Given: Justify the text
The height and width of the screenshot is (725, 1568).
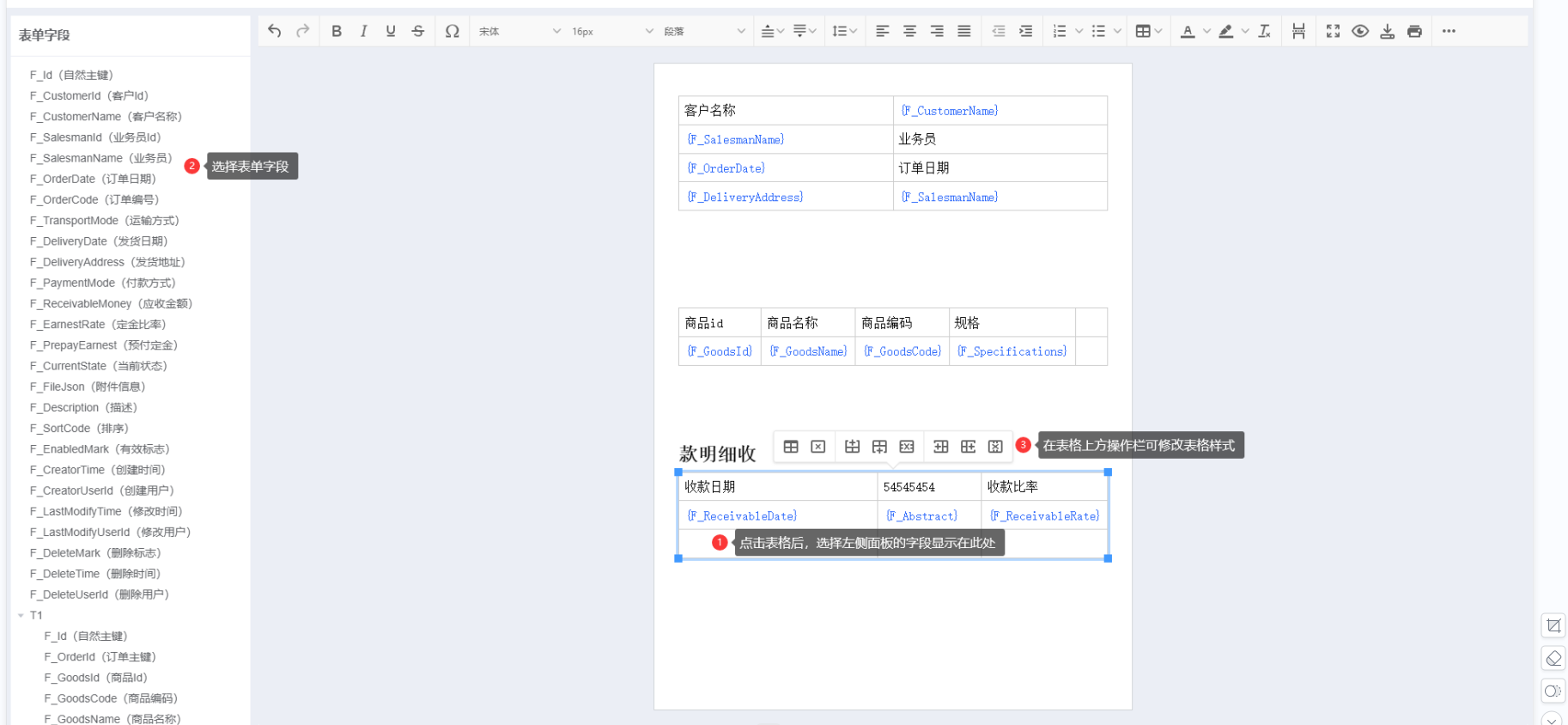Looking at the screenshot, I should pos(964,31).
